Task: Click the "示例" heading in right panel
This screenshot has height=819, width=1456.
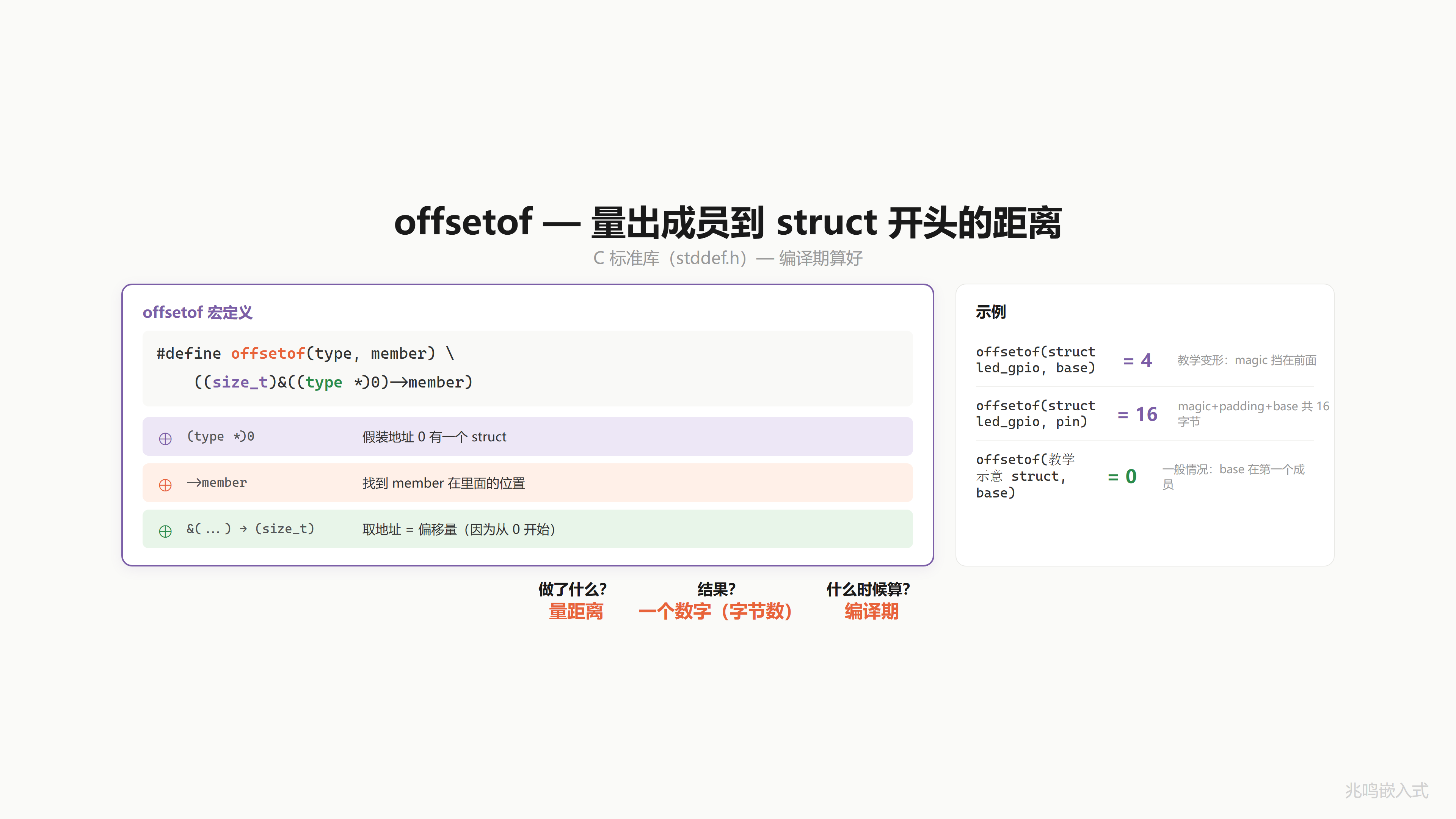Action: pyautogui.click(x=991, y=312)
